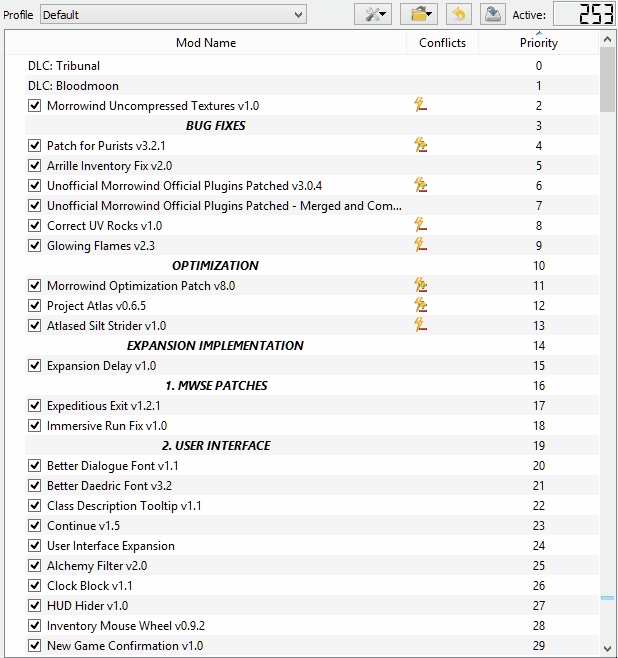Disable Expansion Delay v1.0 mod

coord(34,366)
